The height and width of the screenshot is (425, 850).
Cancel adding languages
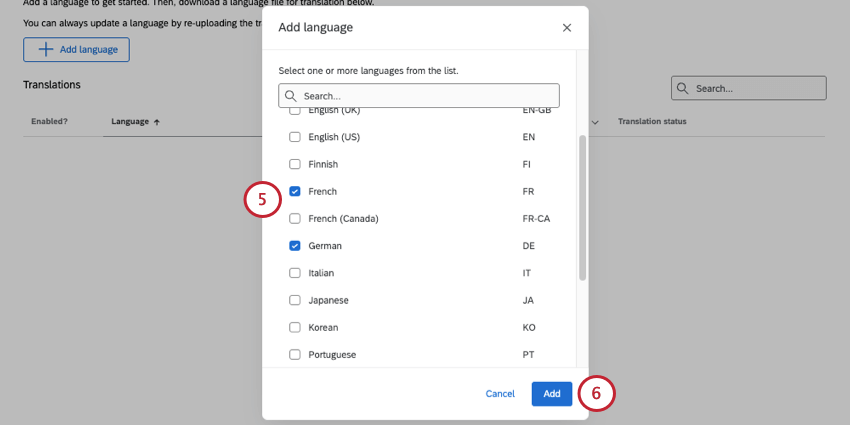500,394
